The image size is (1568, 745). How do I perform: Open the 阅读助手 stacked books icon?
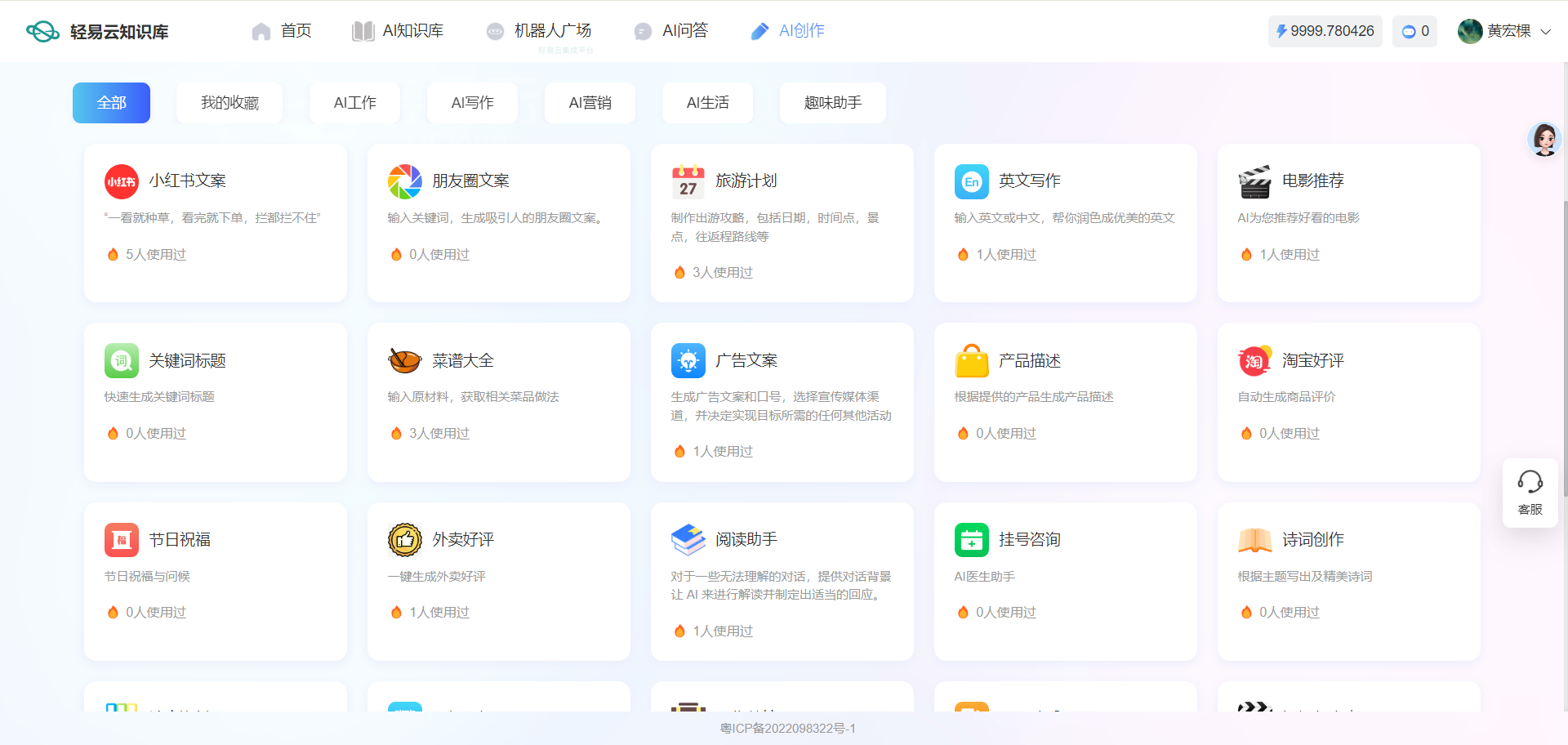[688, 540]
